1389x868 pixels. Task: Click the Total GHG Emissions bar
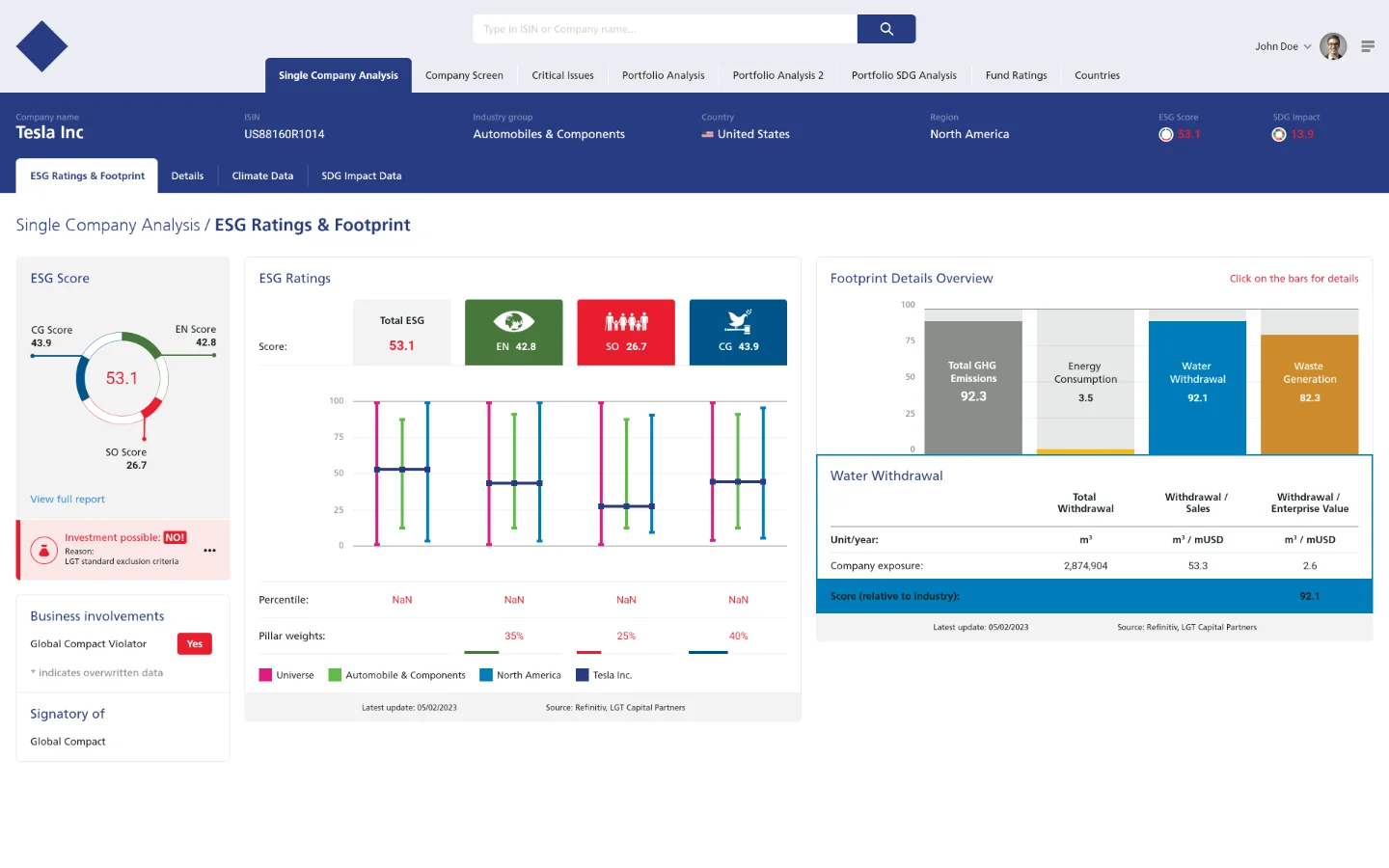(973, 387)
